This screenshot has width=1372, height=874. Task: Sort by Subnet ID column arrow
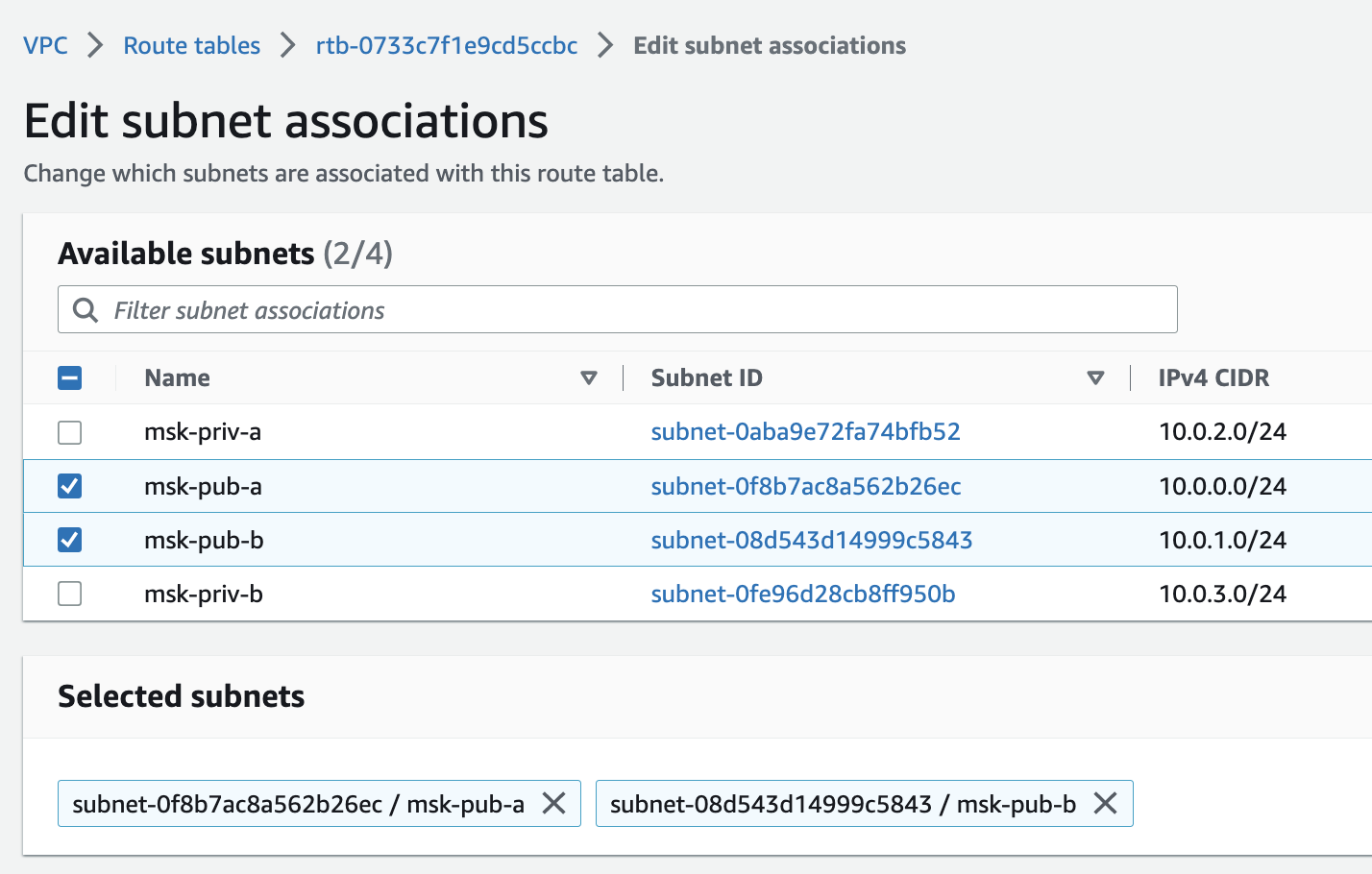[1095, 378]
